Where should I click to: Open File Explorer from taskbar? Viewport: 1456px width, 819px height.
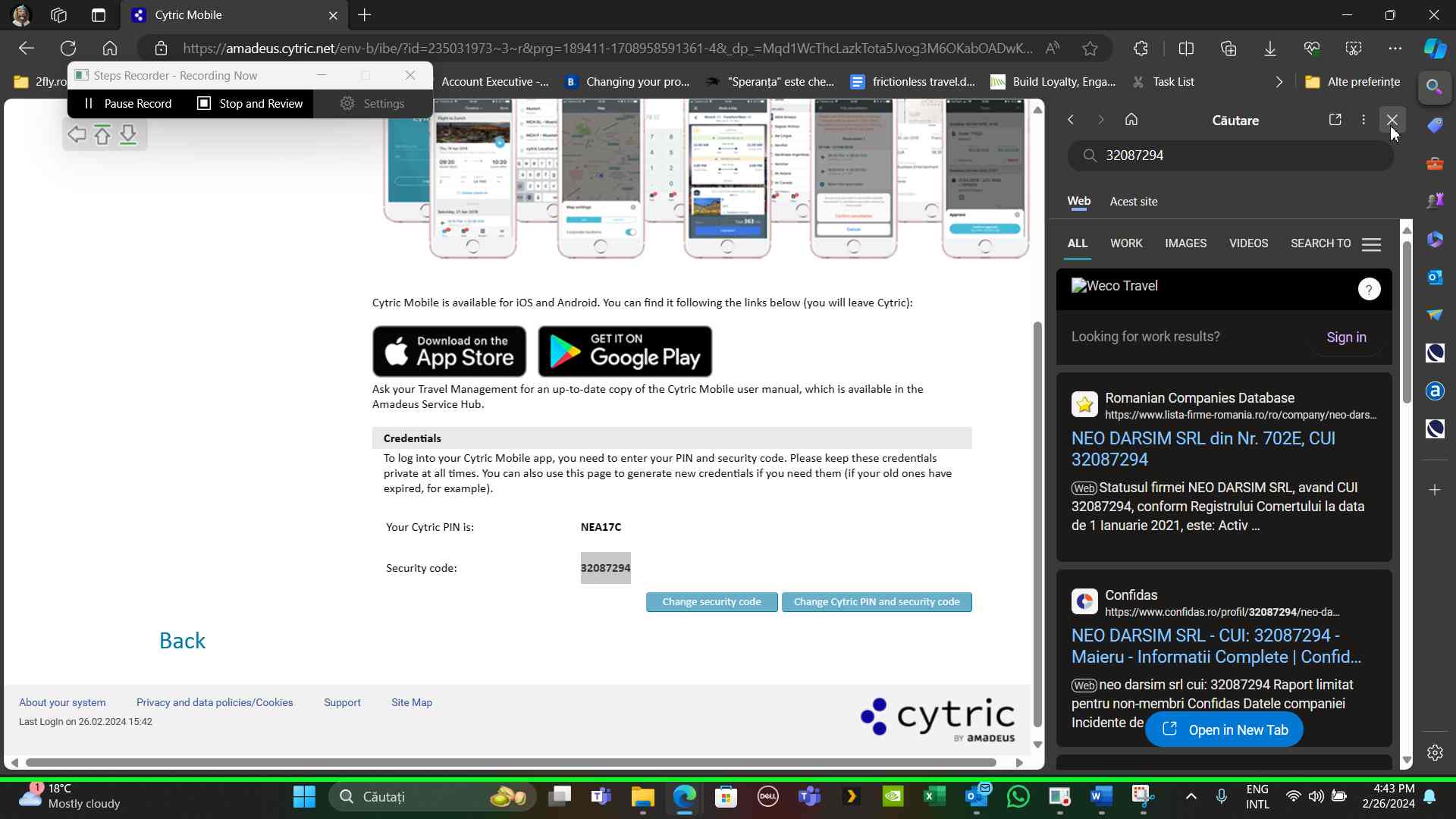click(x=642, y=796)
